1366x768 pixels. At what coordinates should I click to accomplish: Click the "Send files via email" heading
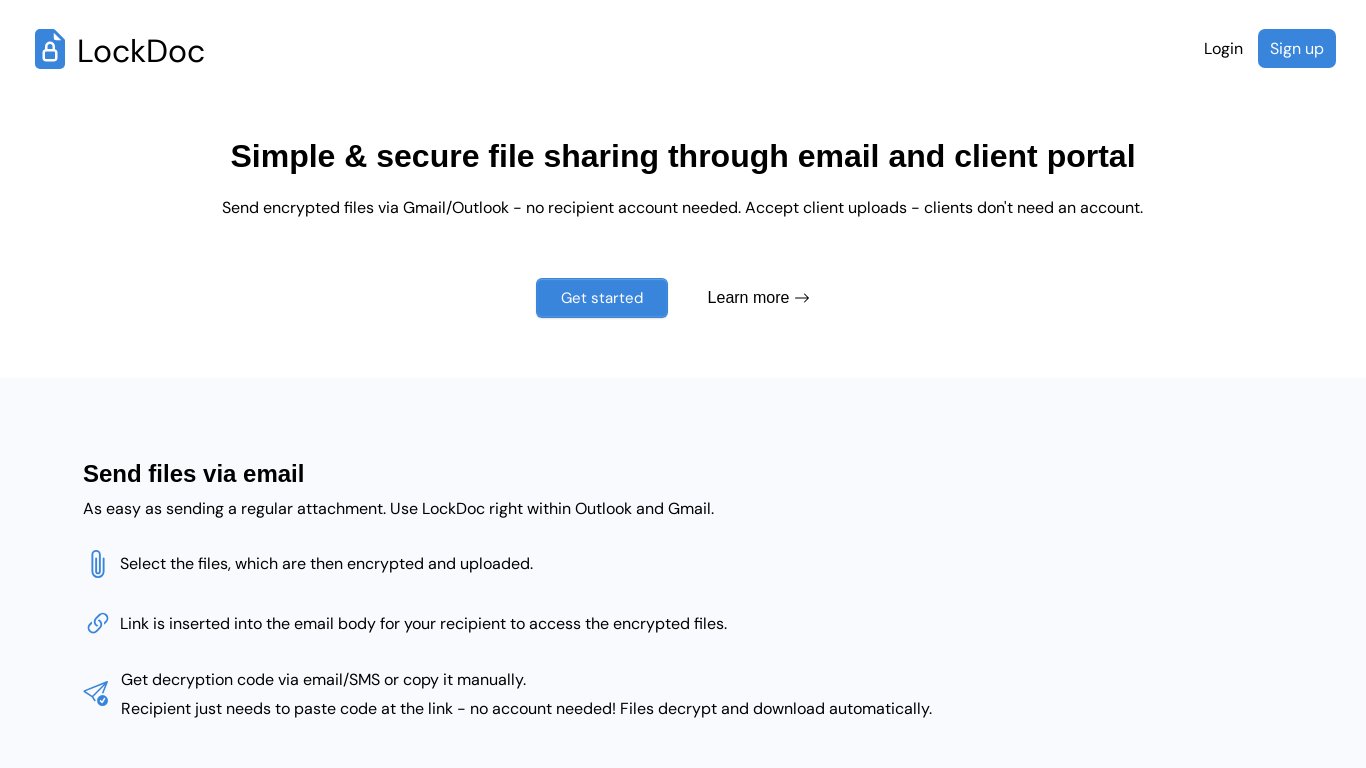193,474
